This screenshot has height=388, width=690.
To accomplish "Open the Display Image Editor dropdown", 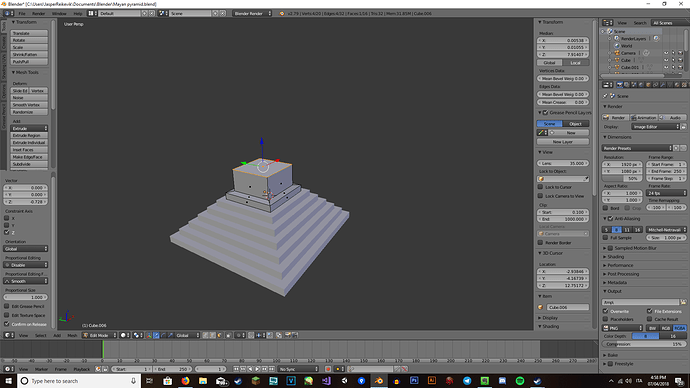I will click(656, 127).
